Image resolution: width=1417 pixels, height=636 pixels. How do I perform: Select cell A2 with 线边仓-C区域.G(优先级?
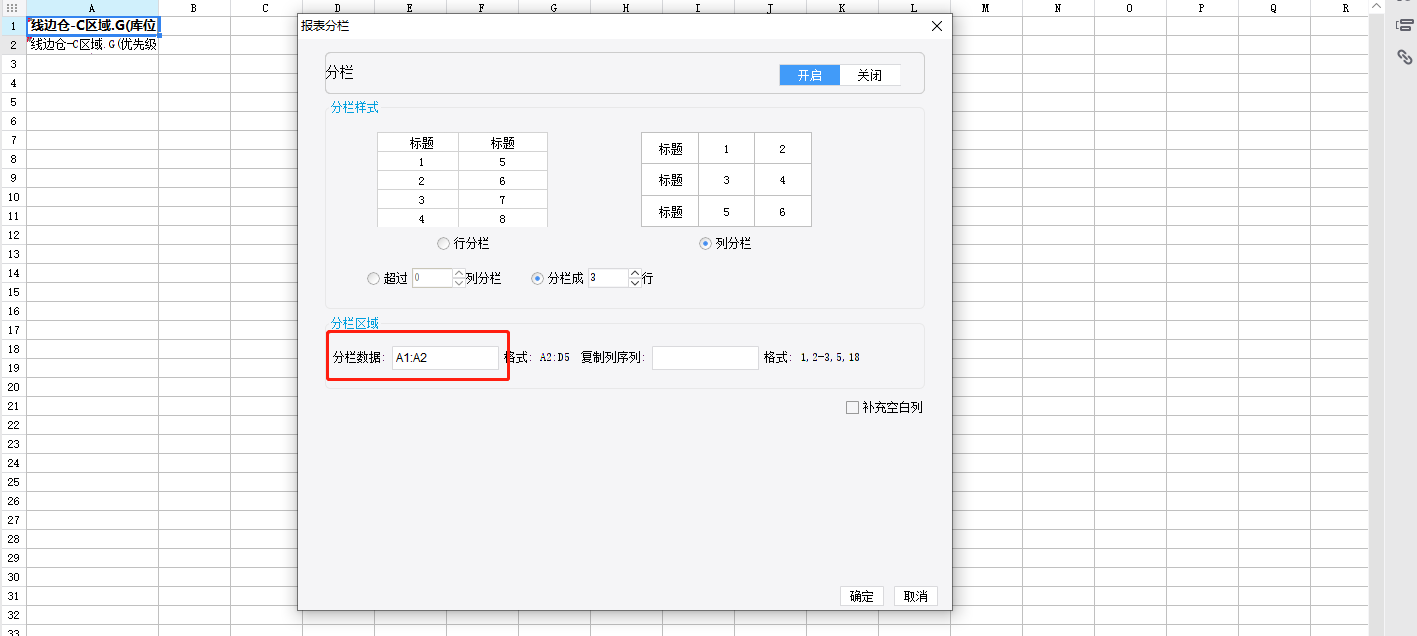point(92,45)
